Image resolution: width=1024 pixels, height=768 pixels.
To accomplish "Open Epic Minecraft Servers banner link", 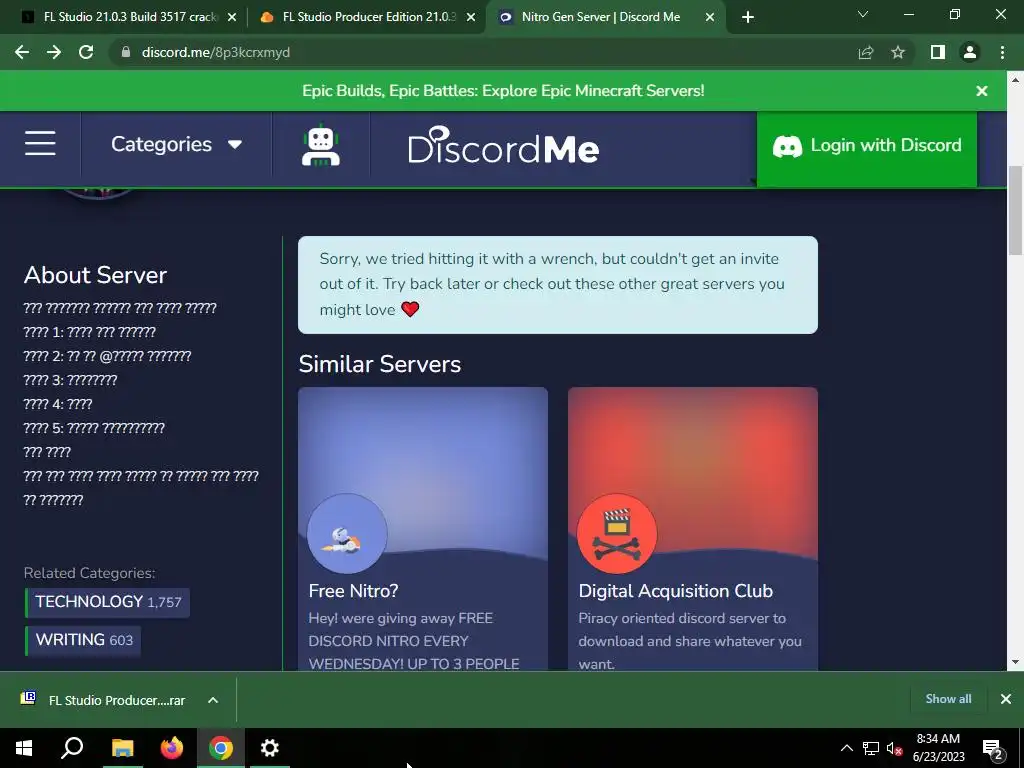I will [503, 91].
